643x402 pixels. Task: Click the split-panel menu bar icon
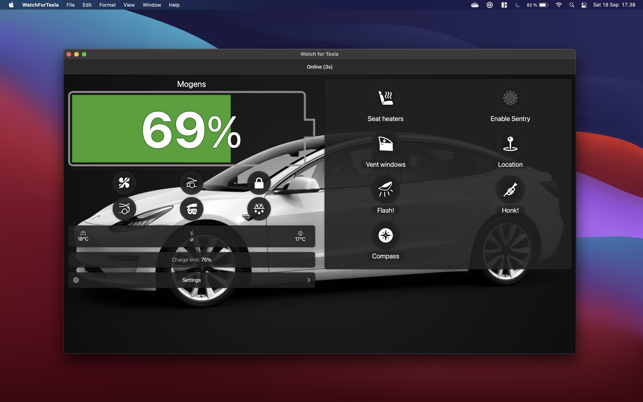coord(504,5)
